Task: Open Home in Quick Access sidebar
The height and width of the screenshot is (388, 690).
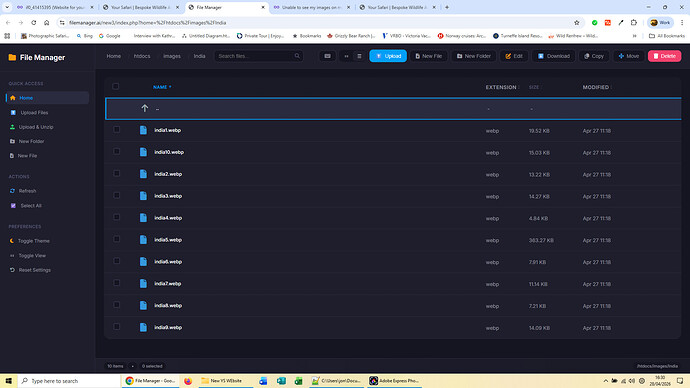Action: 47,98
